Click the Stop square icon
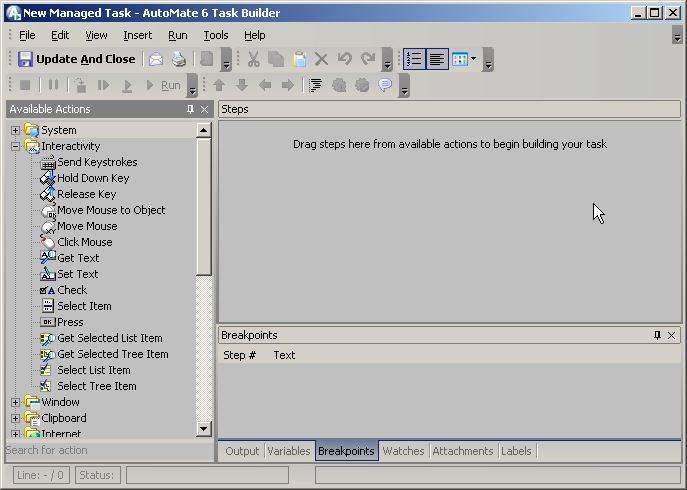This screenshot has height=490, width=687. 25,85
